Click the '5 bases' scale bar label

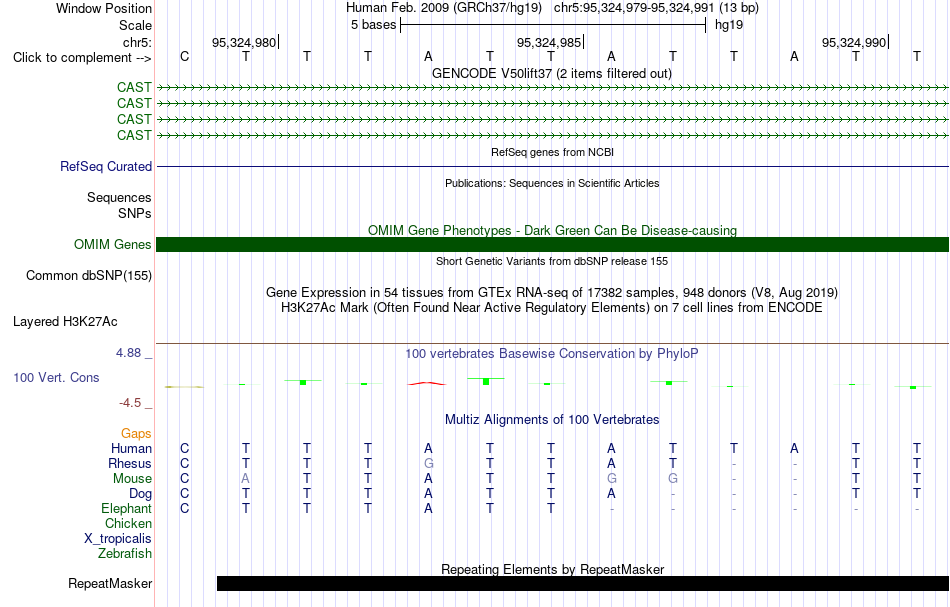click(373, 25)
